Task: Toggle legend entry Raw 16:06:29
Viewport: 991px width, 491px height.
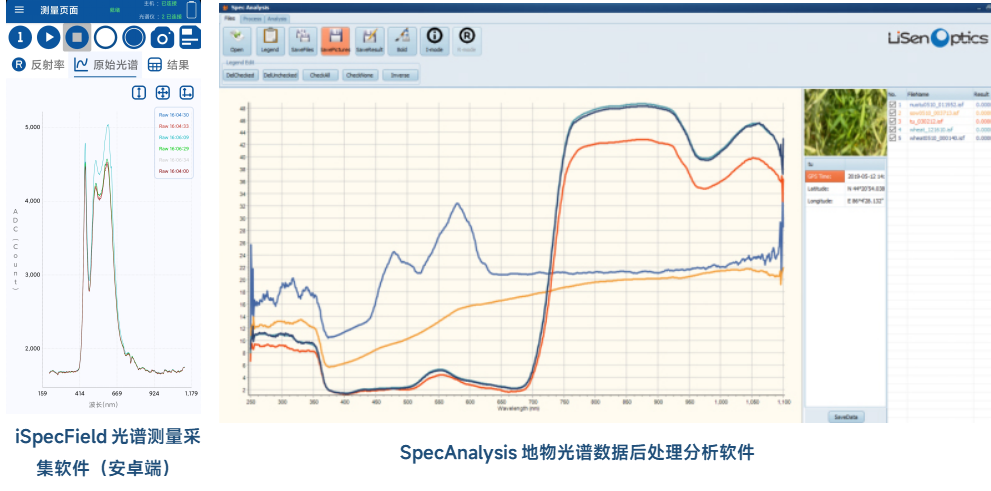Action: [x=174, y=149]
